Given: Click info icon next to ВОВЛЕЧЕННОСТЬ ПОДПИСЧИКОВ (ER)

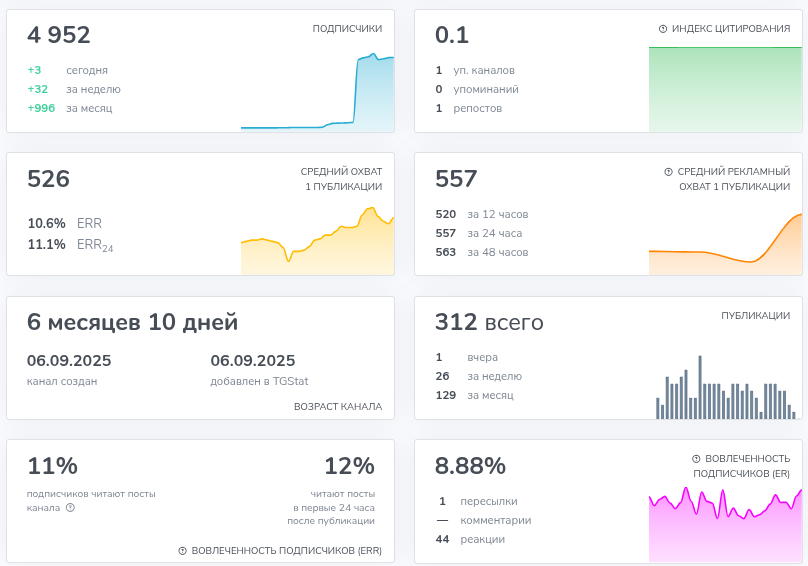Looking at the screenshot, I should tap(696, 458).
